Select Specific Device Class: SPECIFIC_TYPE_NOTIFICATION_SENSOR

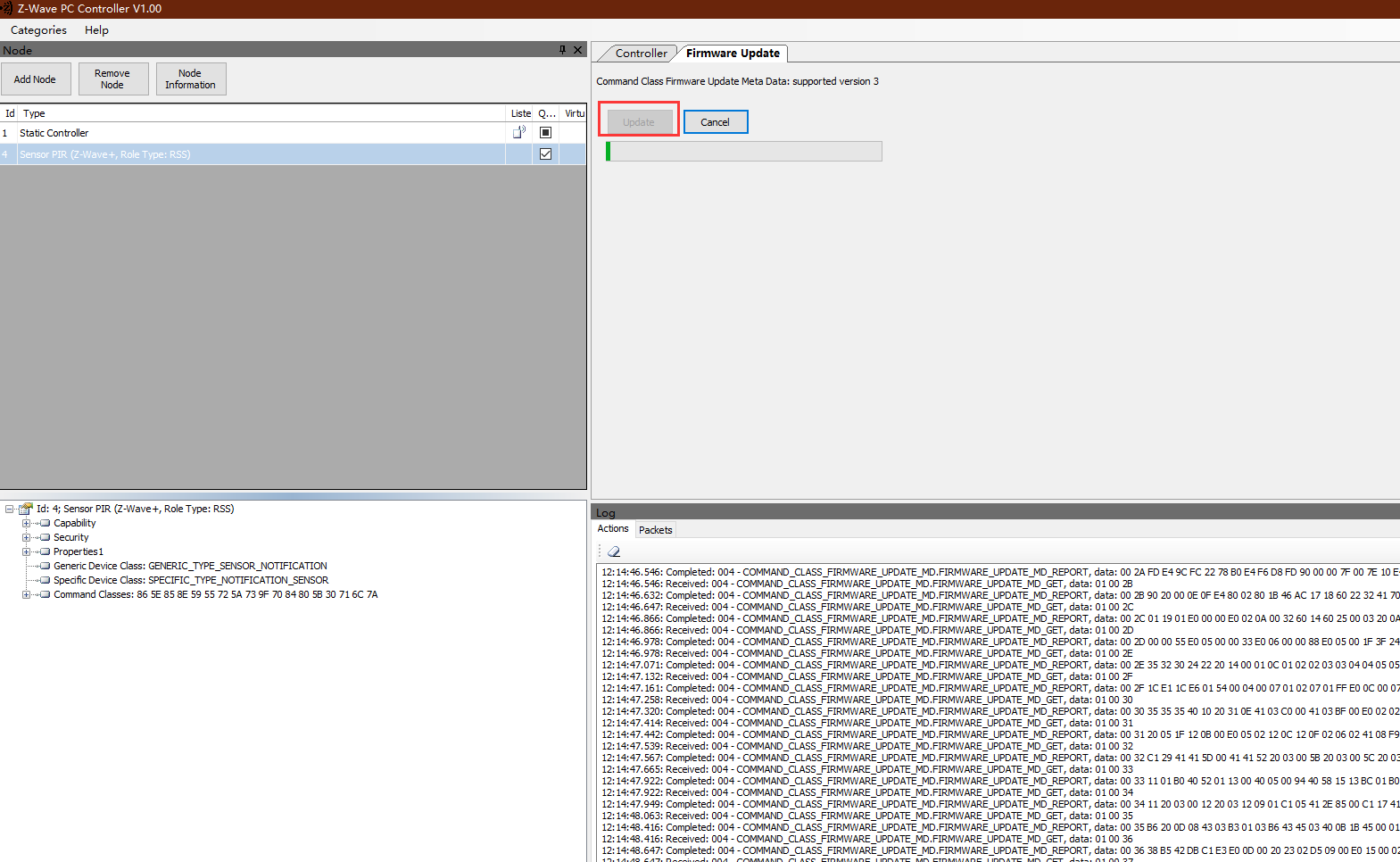pyautogui.click(x=191, y=580)
